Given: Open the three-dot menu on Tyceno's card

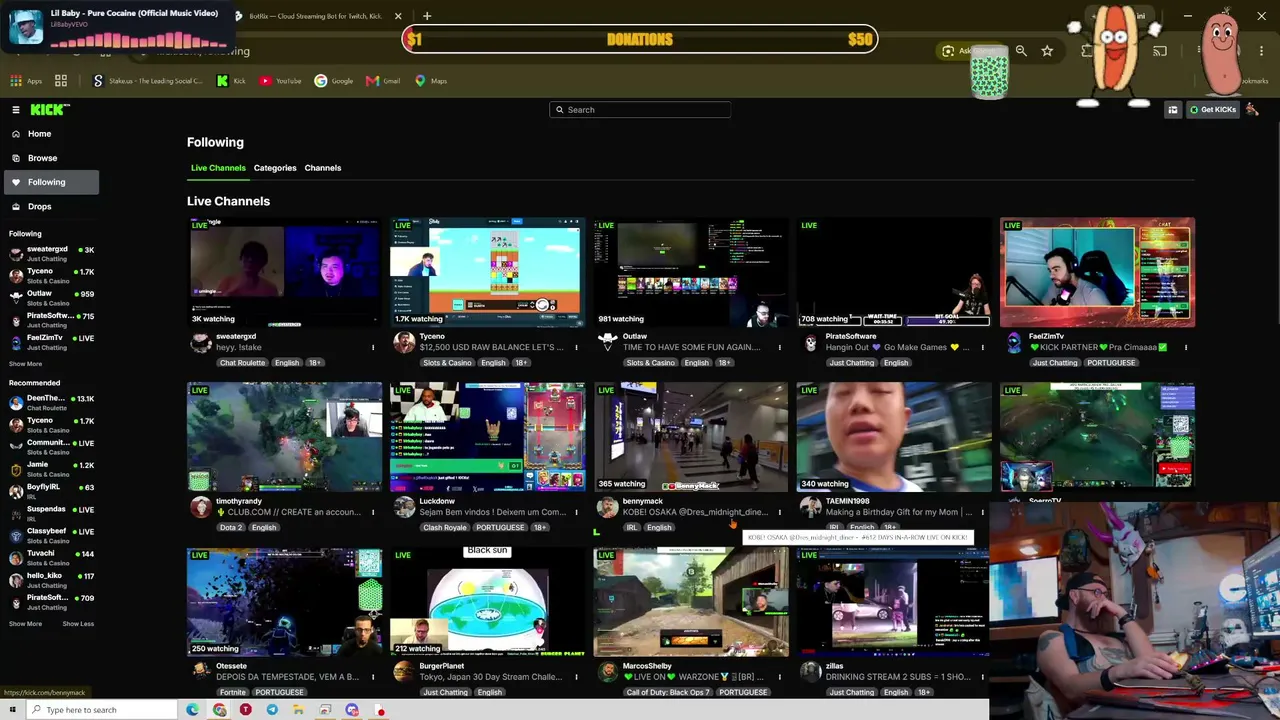Looking at the screenshot, I should tap(576, 348).
